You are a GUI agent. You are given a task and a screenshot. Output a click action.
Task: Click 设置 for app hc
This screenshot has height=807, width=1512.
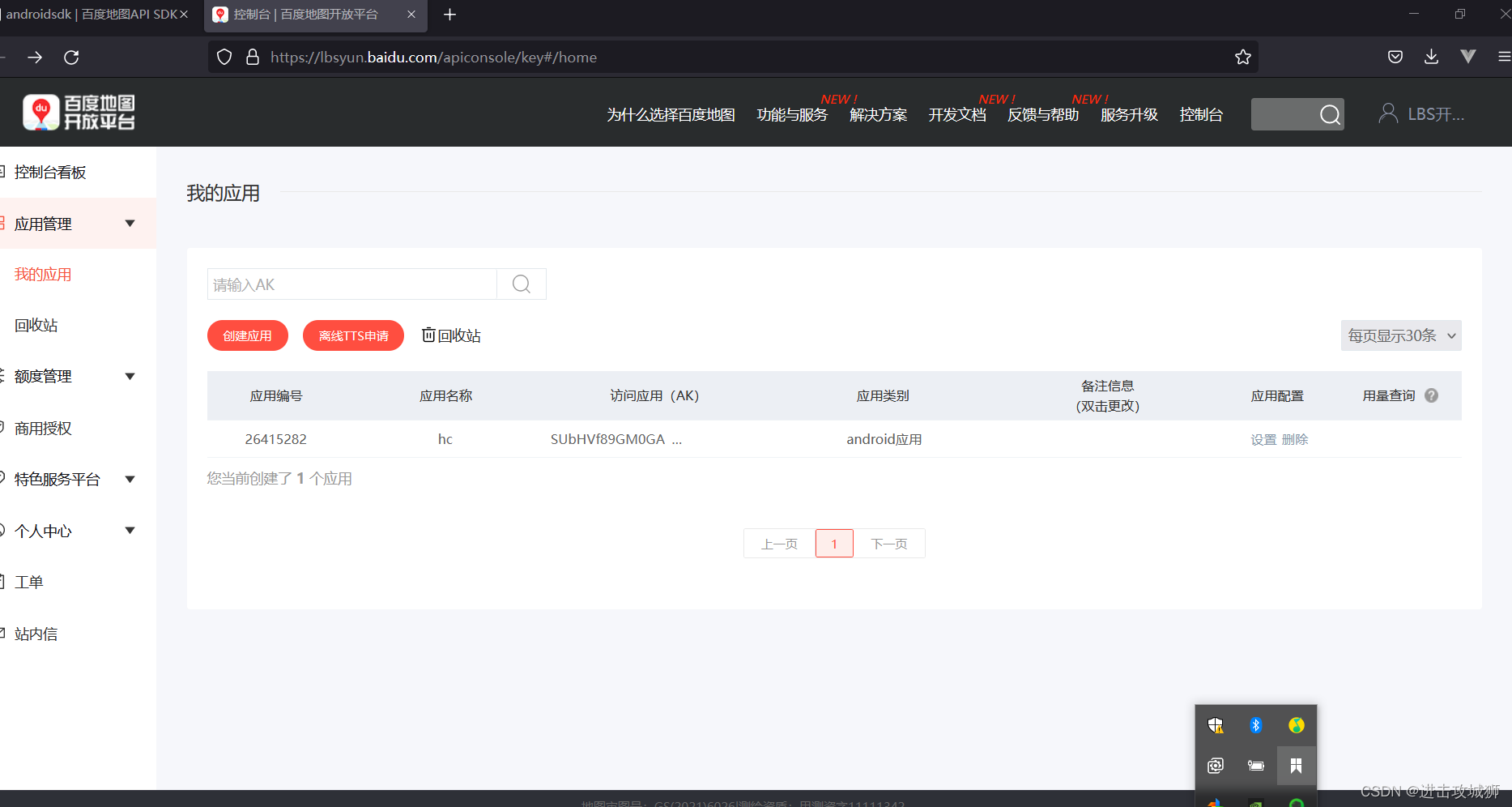1263,439
